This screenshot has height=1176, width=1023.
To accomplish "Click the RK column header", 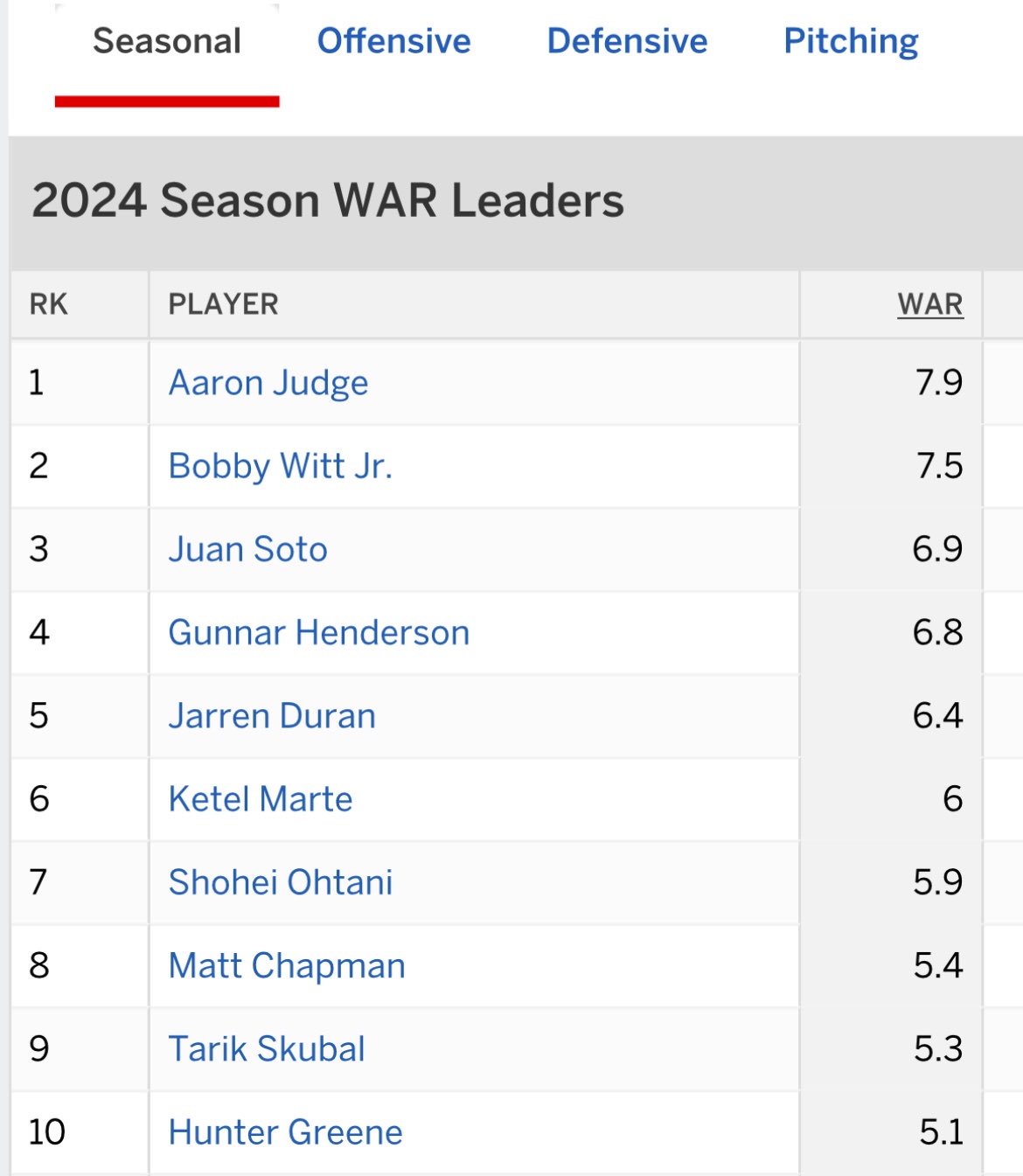I will tap(48, 304).
